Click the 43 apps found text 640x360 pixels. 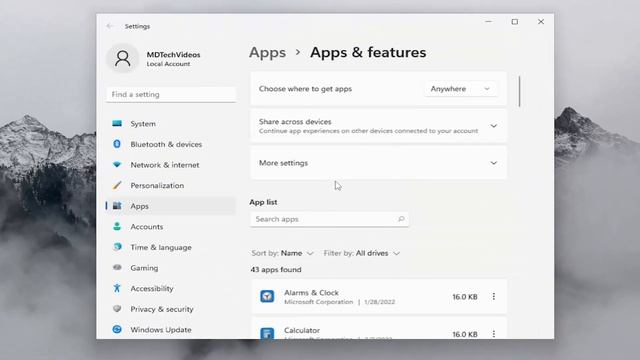coord(276,269)
